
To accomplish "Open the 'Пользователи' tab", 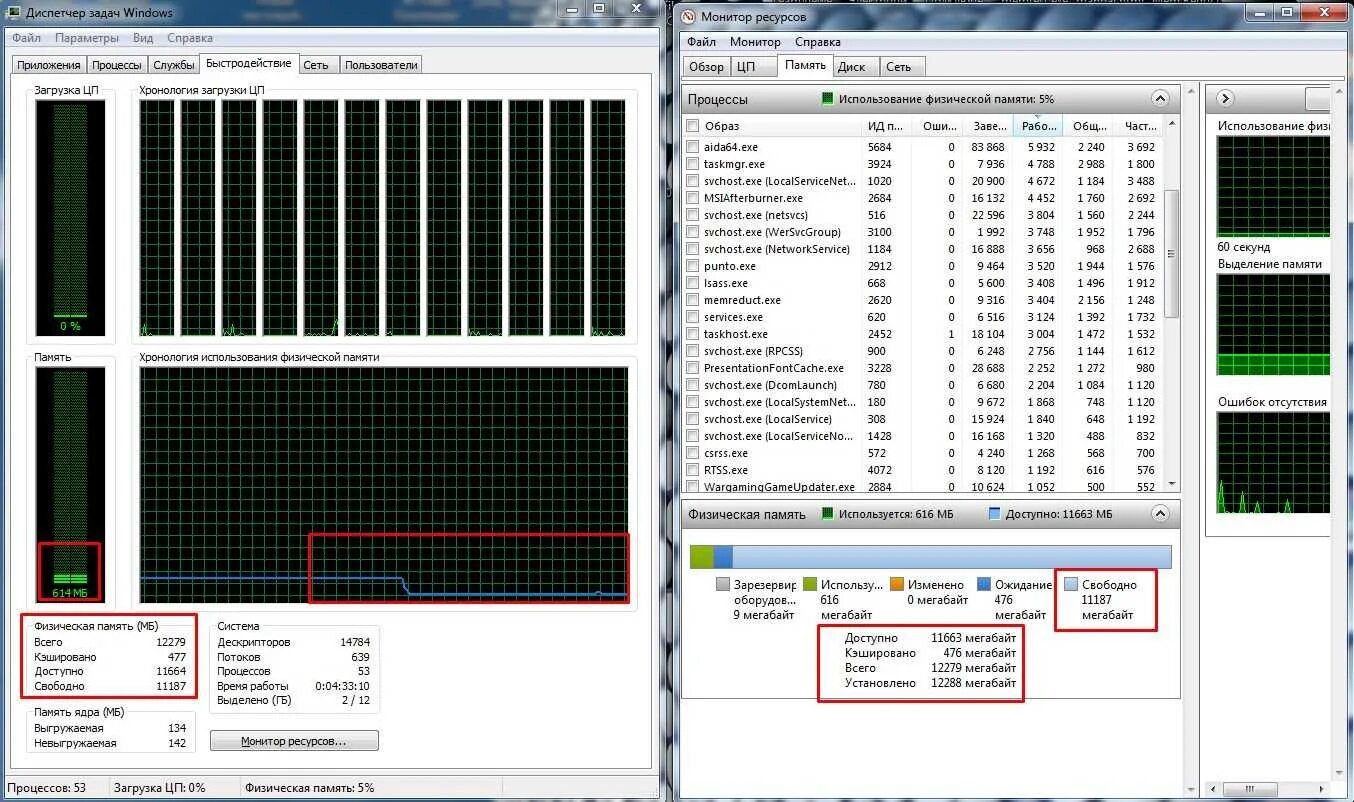I will pos(380,65).
